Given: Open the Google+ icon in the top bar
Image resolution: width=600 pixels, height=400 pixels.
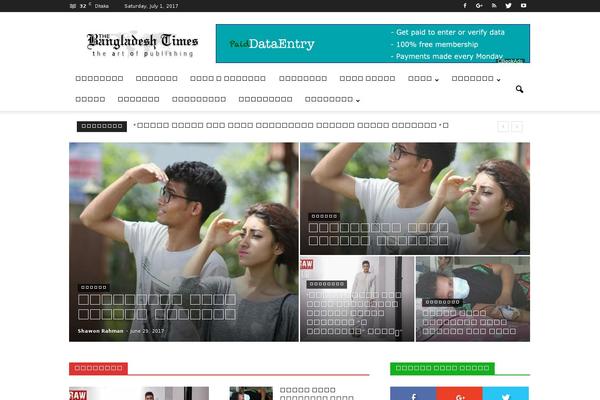Looking at the screenshot, I should 479,6.
